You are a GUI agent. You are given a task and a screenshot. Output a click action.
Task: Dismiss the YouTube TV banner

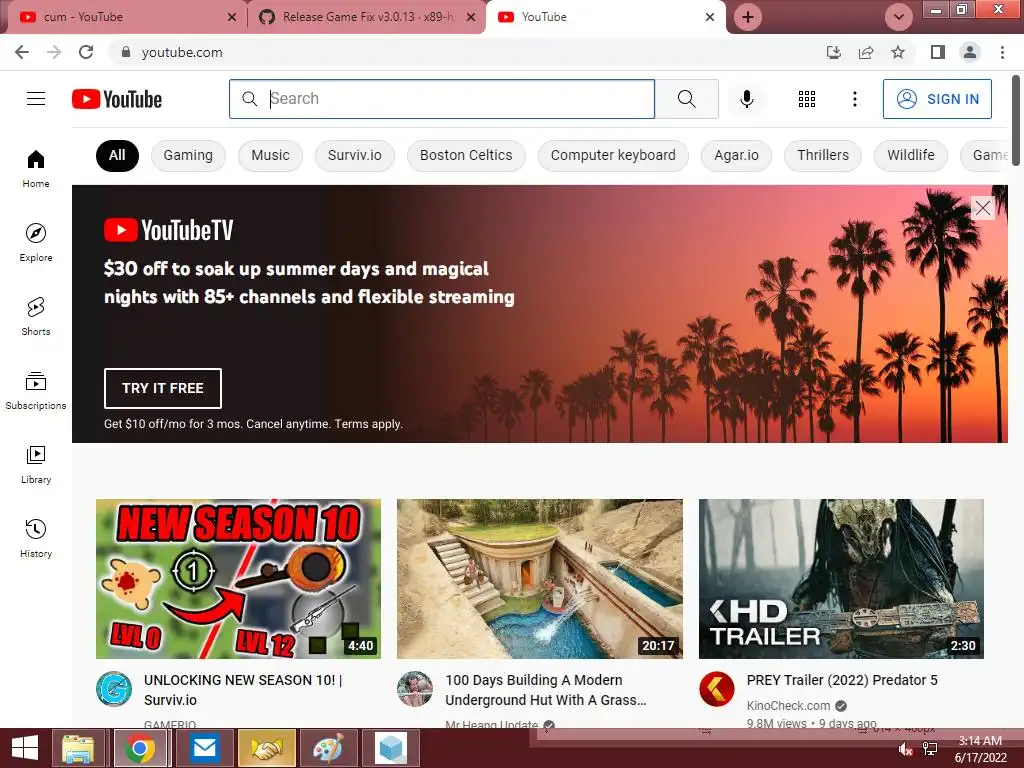pos(982,208)
